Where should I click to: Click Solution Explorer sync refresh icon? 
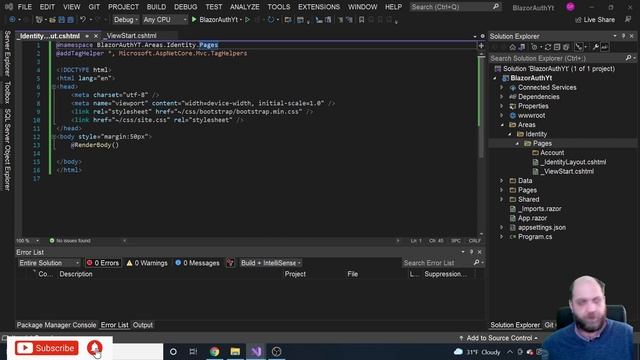point(548,47)
